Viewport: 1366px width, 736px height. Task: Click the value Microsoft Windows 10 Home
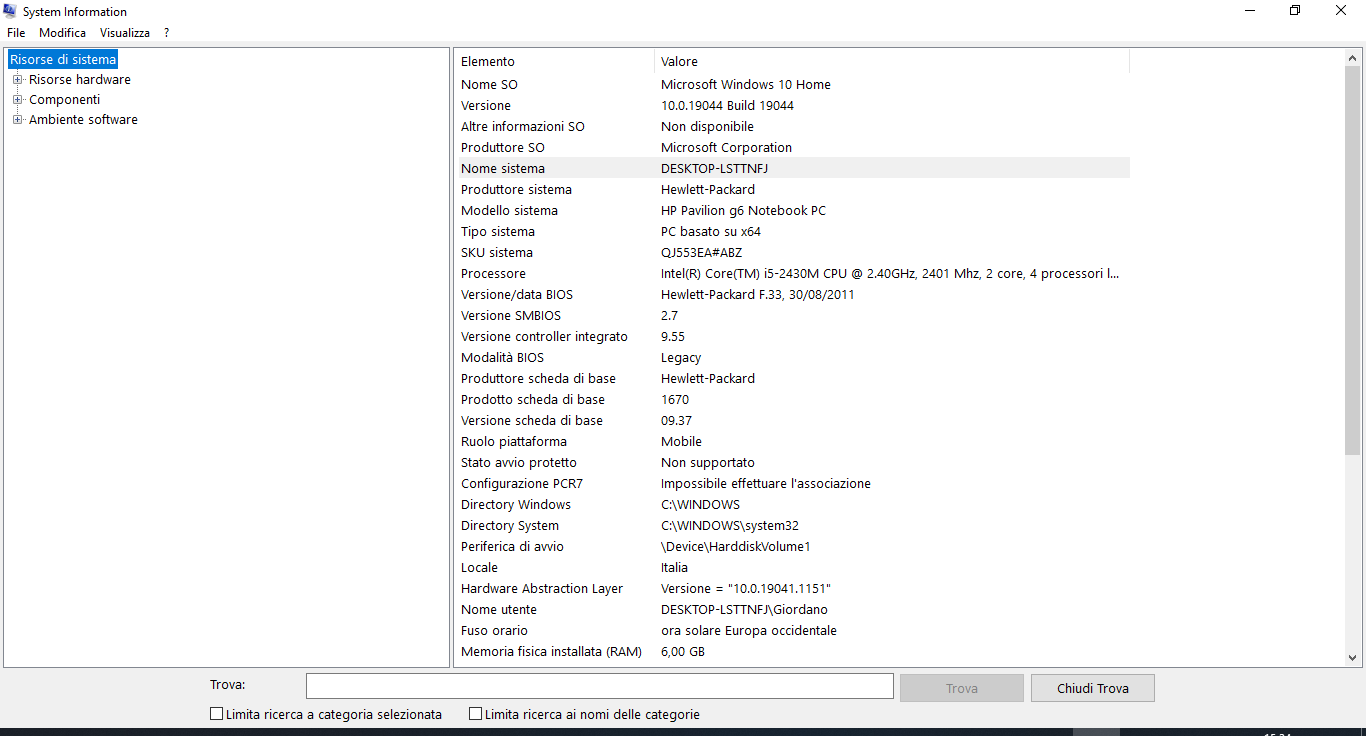(x=746, y=85)
